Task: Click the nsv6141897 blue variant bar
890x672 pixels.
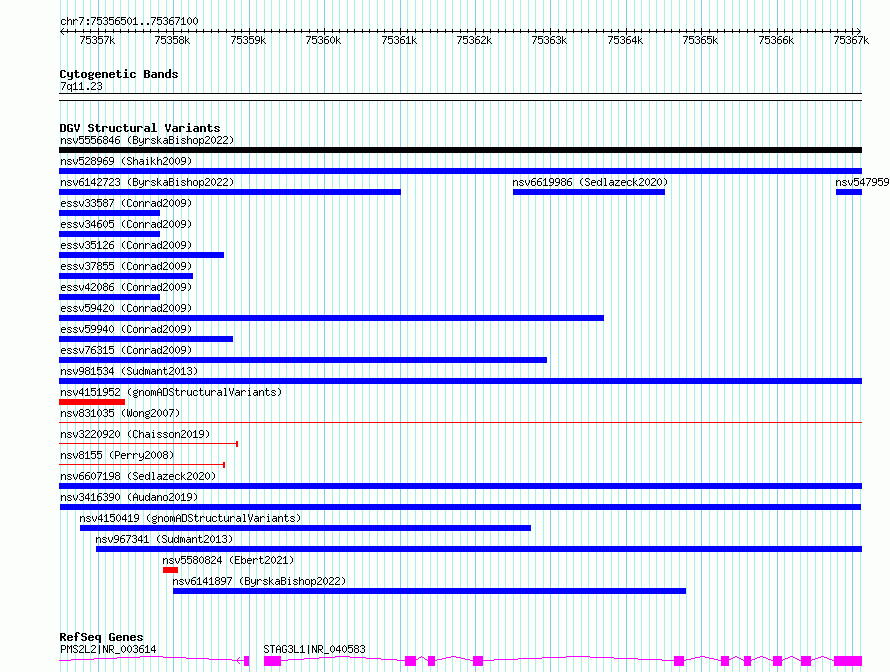Action: [x=430, y=591]
